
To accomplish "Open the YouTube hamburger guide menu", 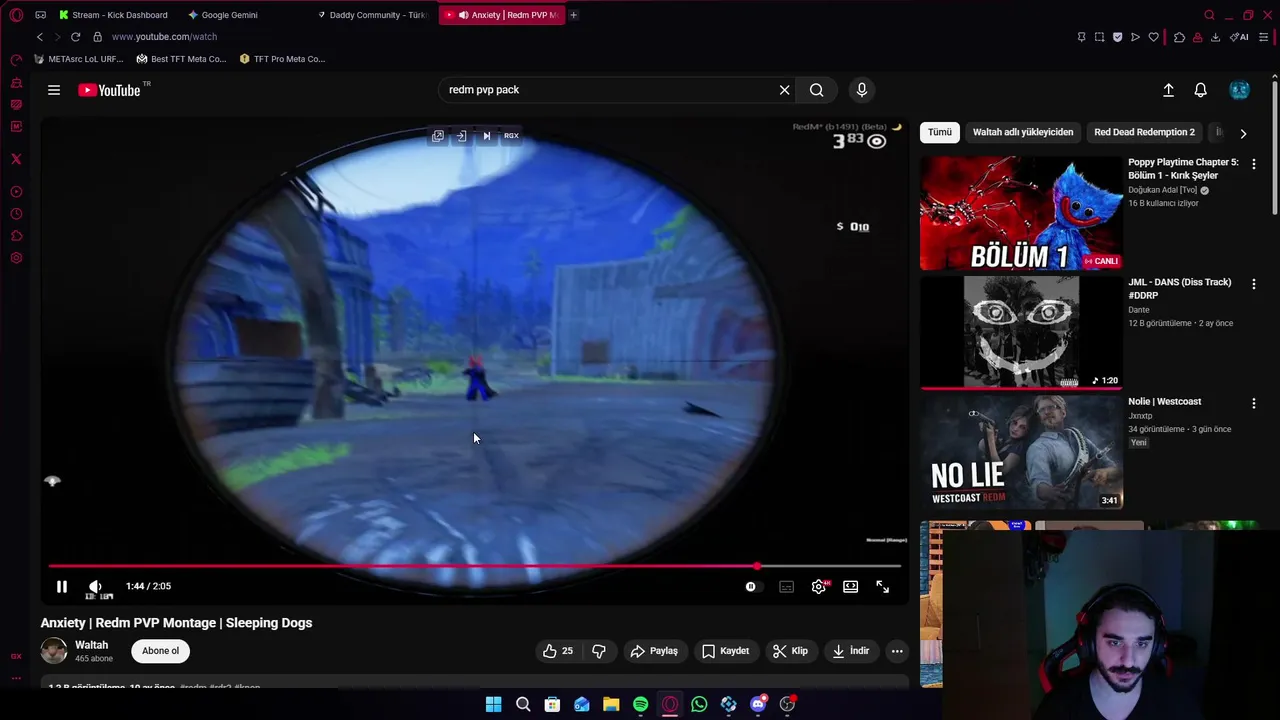I will click(x=54, y=90).
